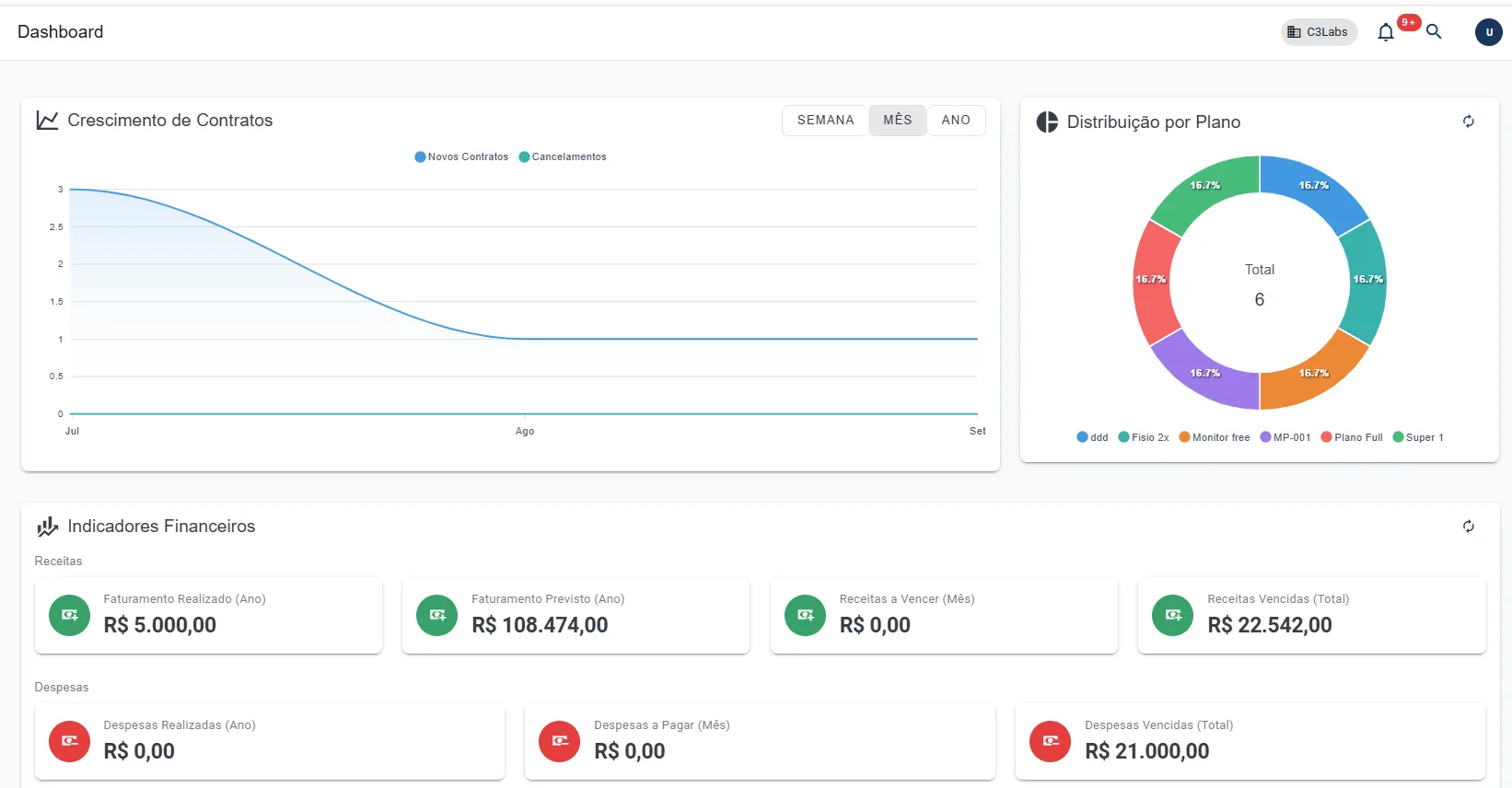
Task: Click the green icon on Receitas Vencidas card
Action: pos(1173,615)
